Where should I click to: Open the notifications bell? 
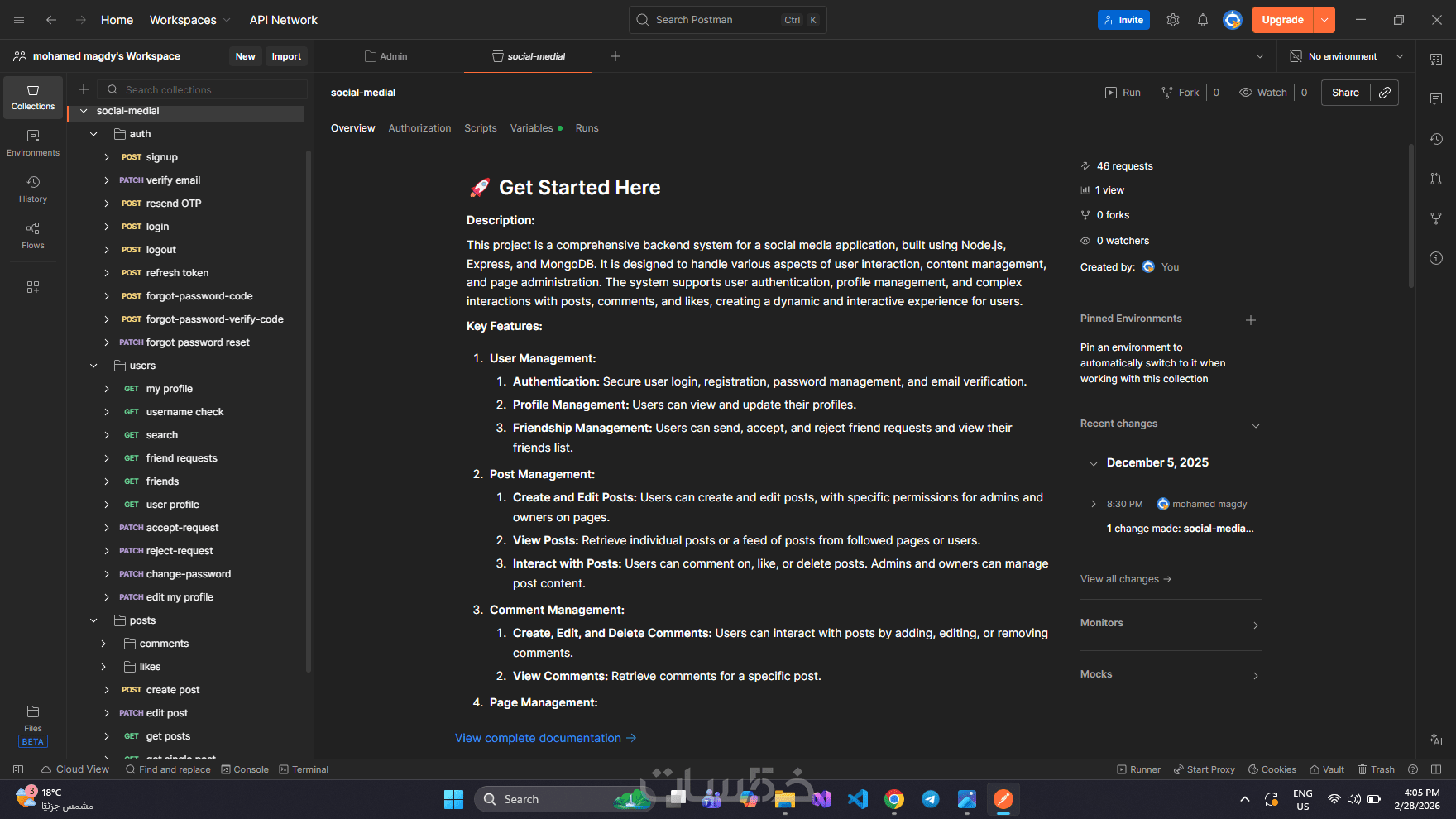(1203, 20)
